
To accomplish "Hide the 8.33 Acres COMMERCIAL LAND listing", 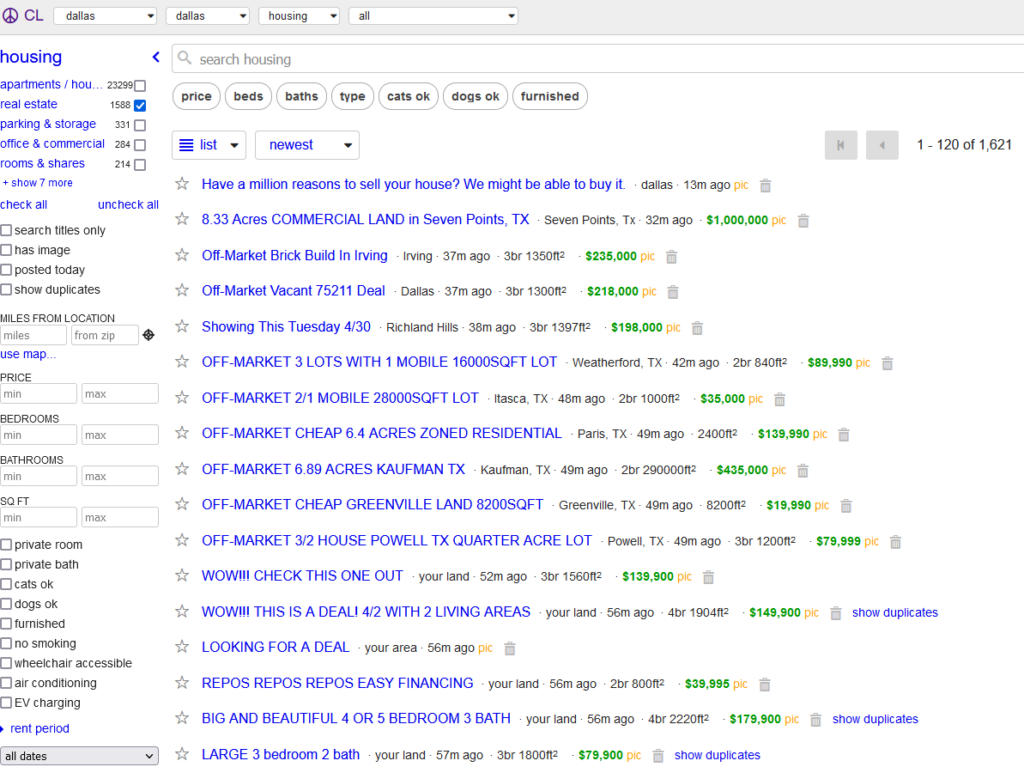I will [803, 221].
